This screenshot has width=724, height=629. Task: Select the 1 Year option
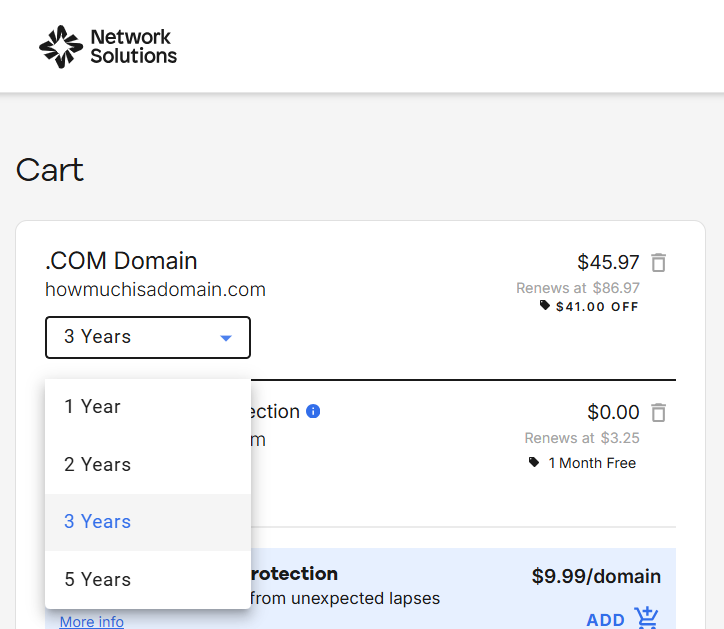[x=93, y=407]
